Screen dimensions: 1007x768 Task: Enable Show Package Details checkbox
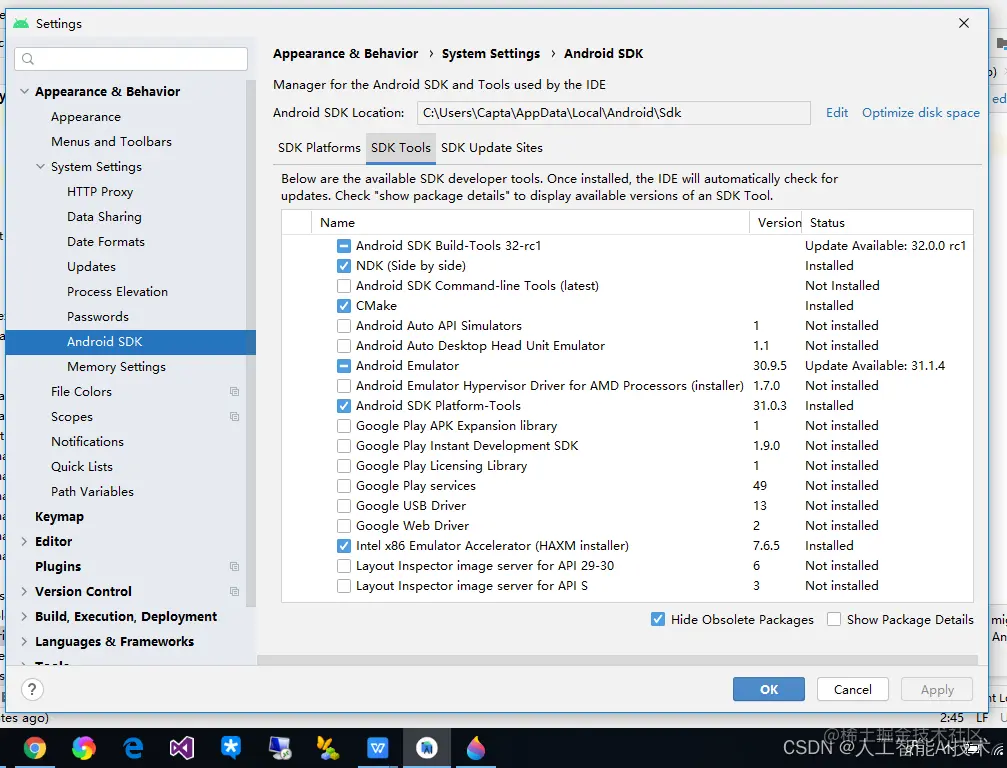(834, 620)
